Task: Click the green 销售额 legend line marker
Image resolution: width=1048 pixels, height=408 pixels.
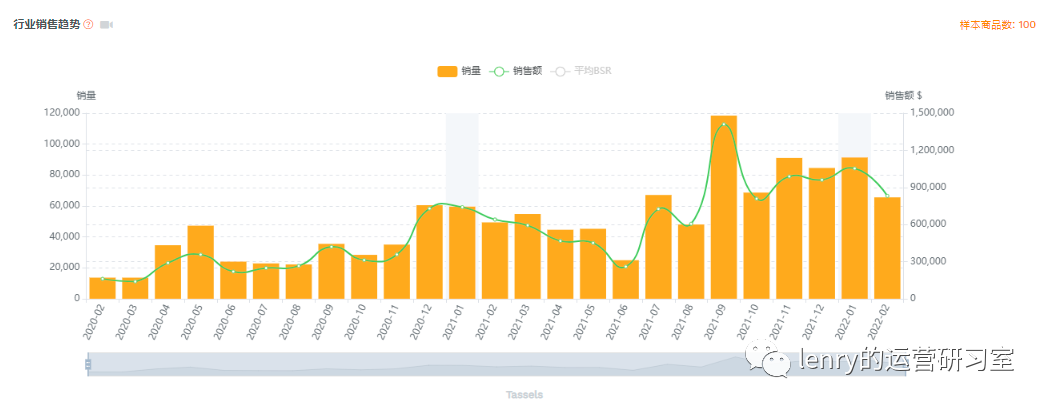Action: click(499, 71)
